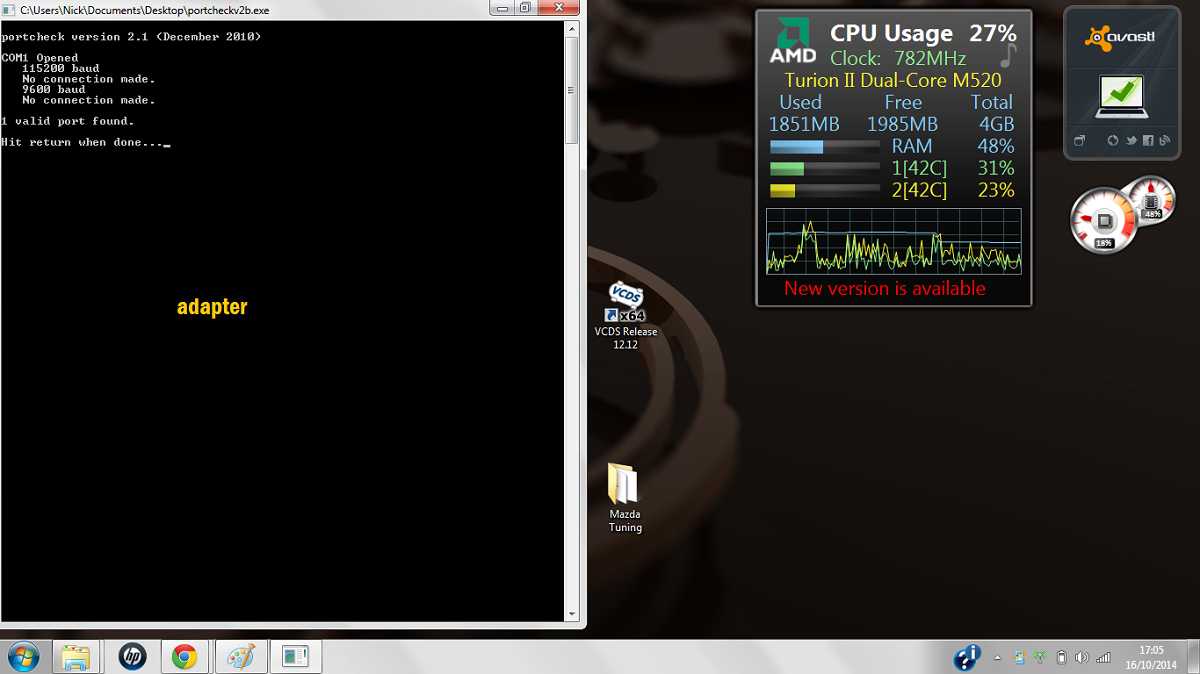Open avast blog feed icon in gadget
1200x674 pixels.
(1164, 141)
